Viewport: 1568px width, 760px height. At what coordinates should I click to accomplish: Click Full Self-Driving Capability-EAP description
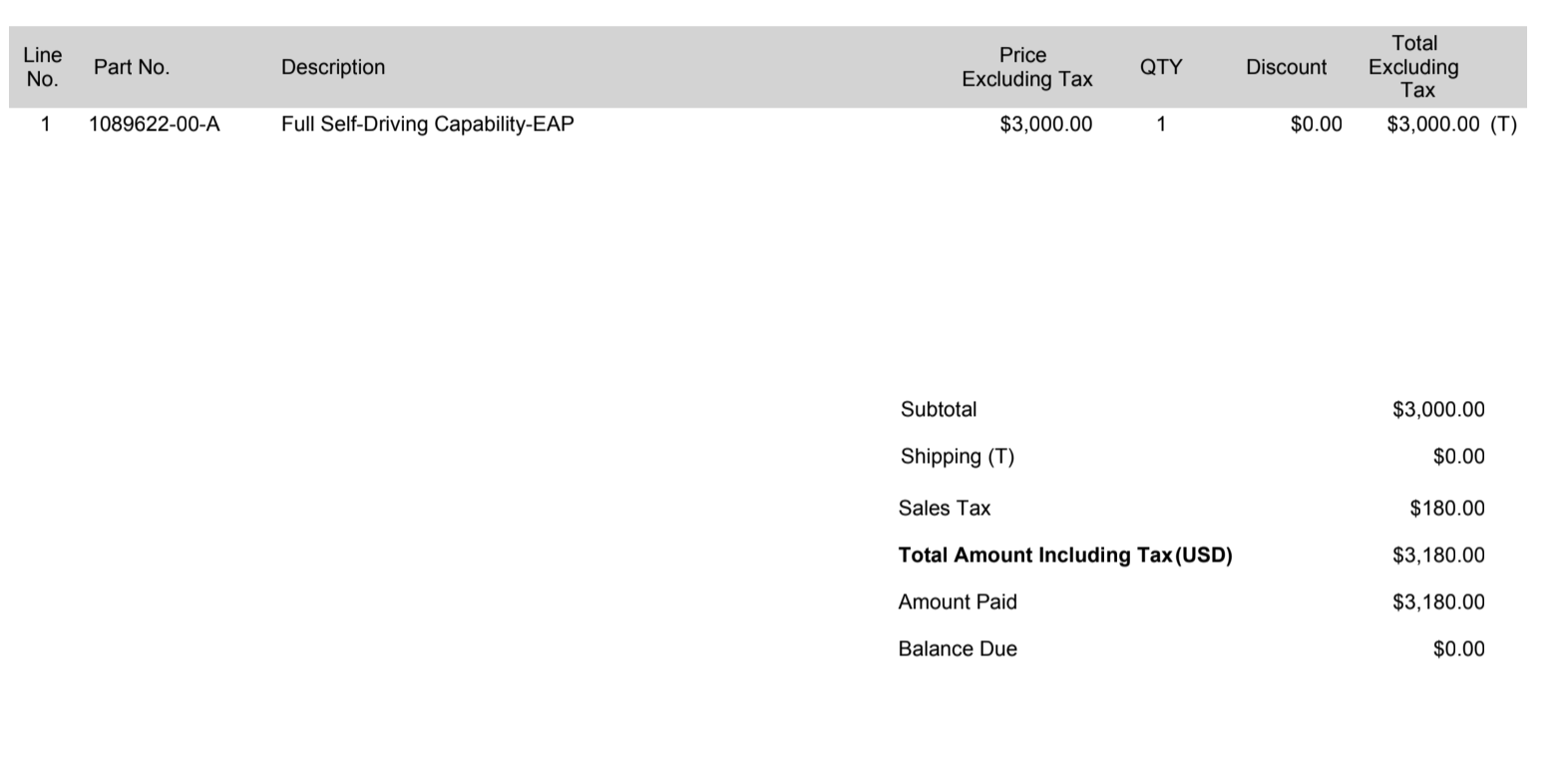(x=427, y=125)
